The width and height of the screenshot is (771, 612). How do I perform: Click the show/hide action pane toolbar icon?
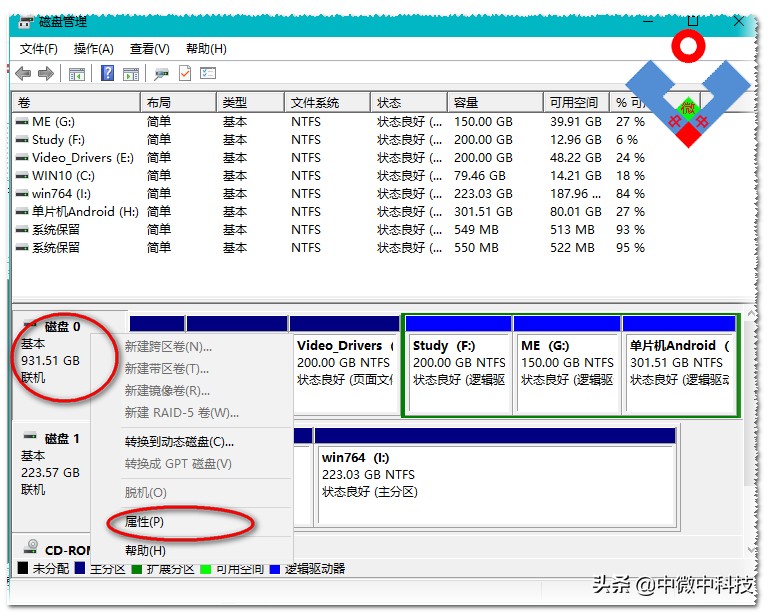(x=131, y=74)
